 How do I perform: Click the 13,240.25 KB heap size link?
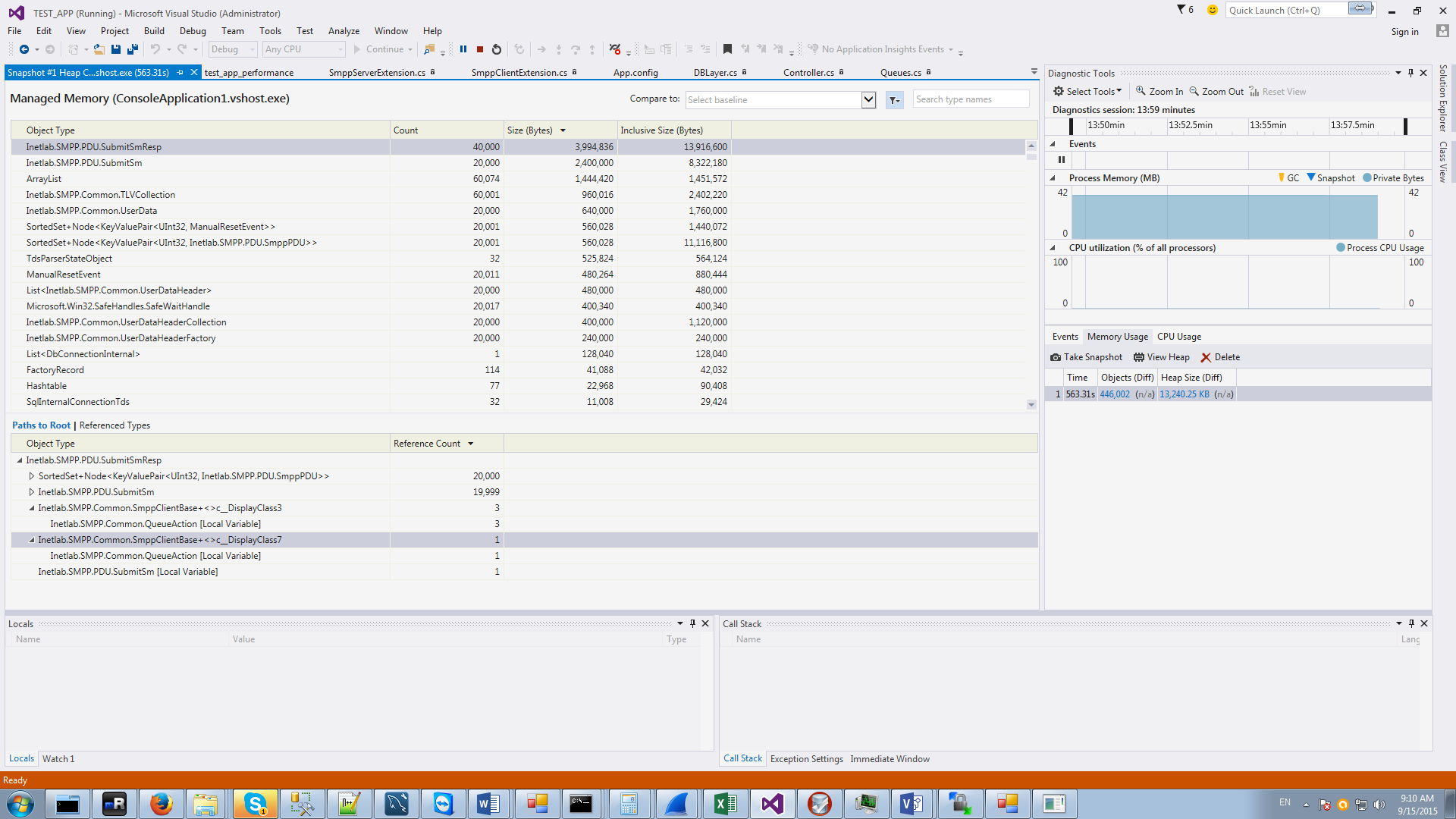[x=1185, y=394]
